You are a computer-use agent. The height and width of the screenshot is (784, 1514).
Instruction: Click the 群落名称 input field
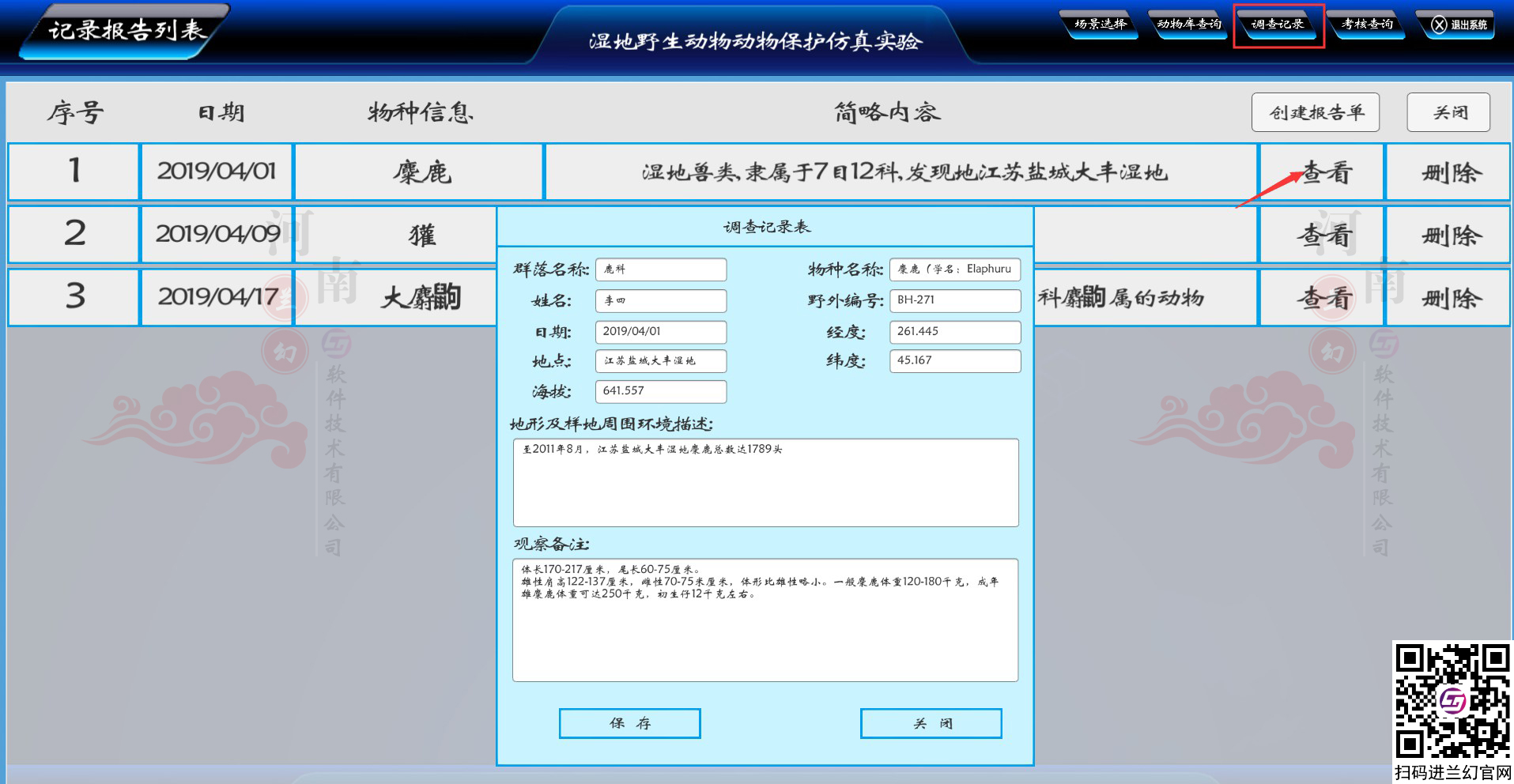[660, 269]
